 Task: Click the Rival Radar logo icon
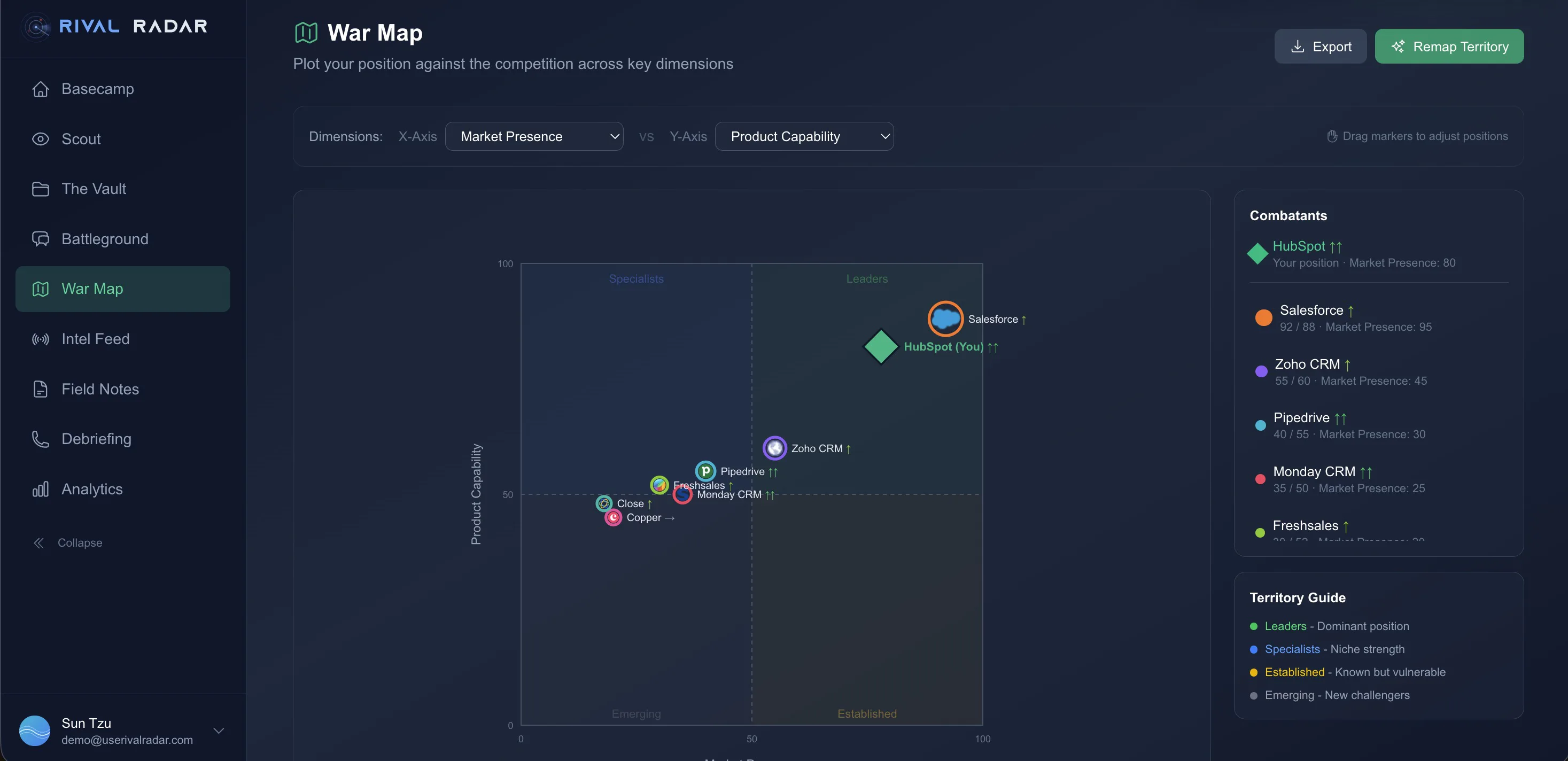36,27
